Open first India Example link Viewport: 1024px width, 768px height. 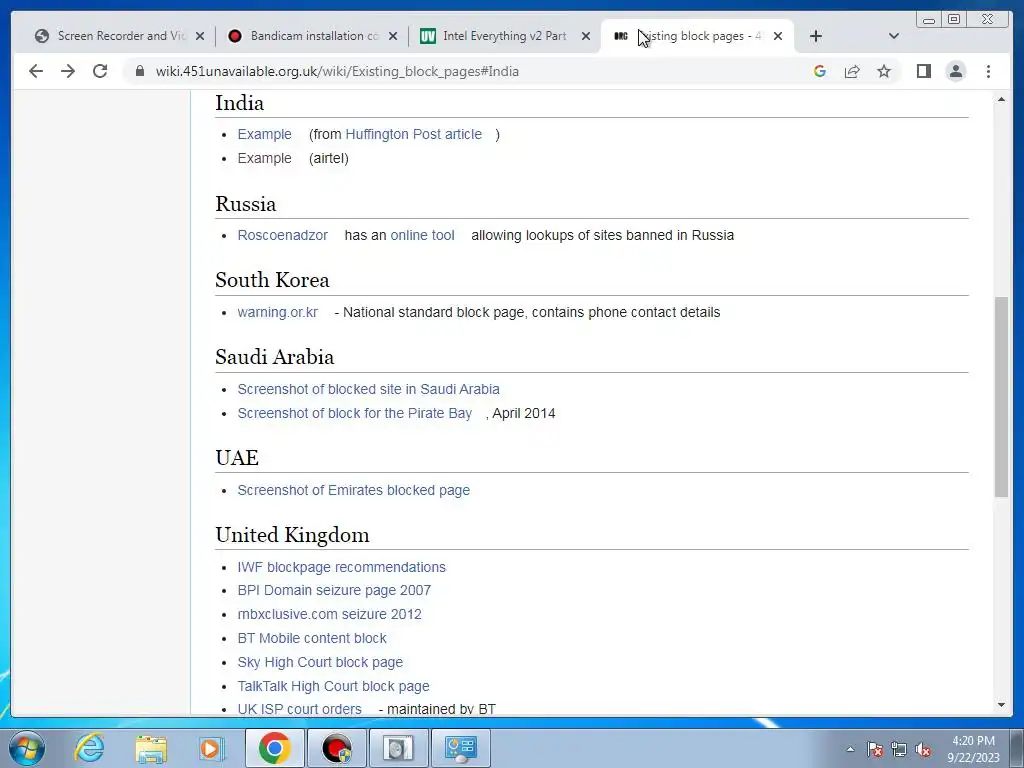coord(264,134)
